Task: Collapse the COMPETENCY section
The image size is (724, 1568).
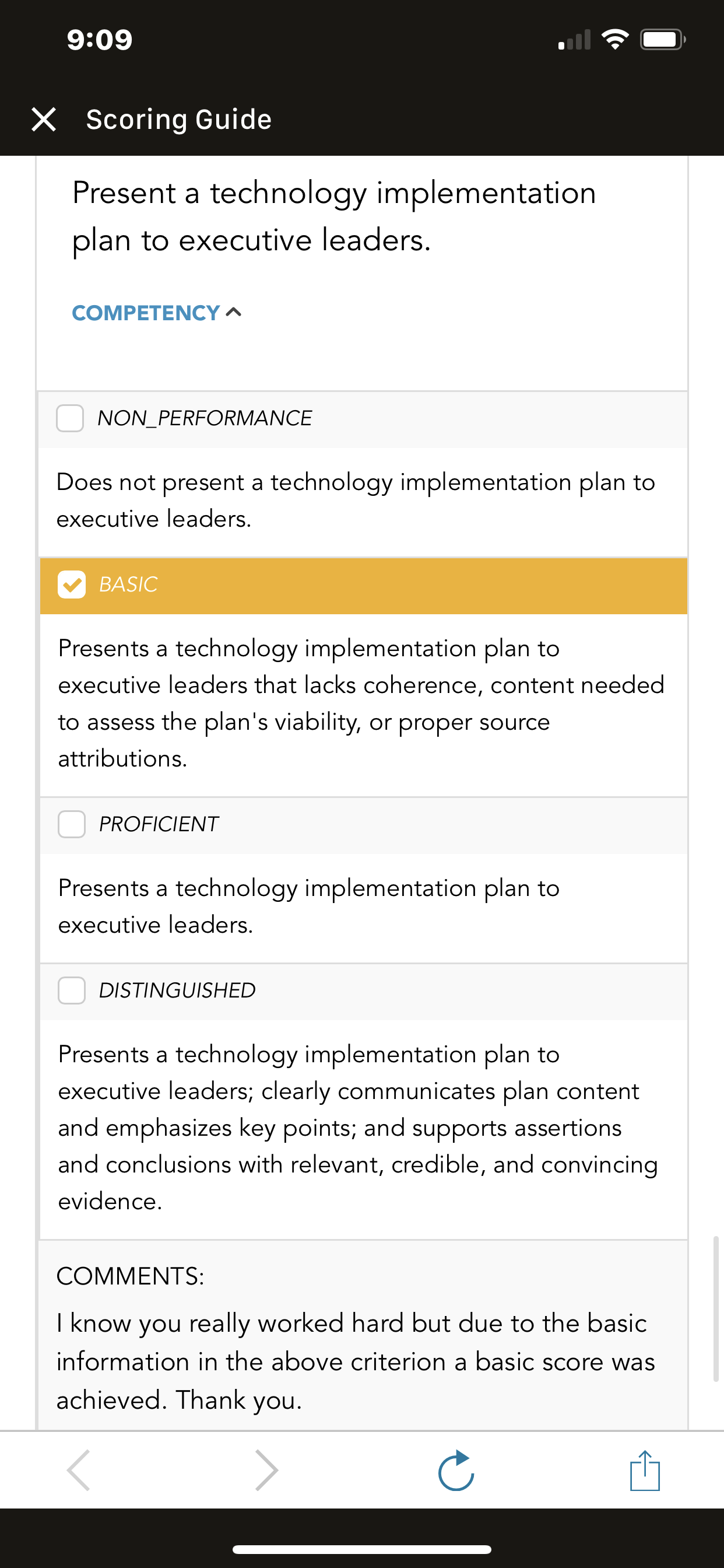Action: point(157,313)
